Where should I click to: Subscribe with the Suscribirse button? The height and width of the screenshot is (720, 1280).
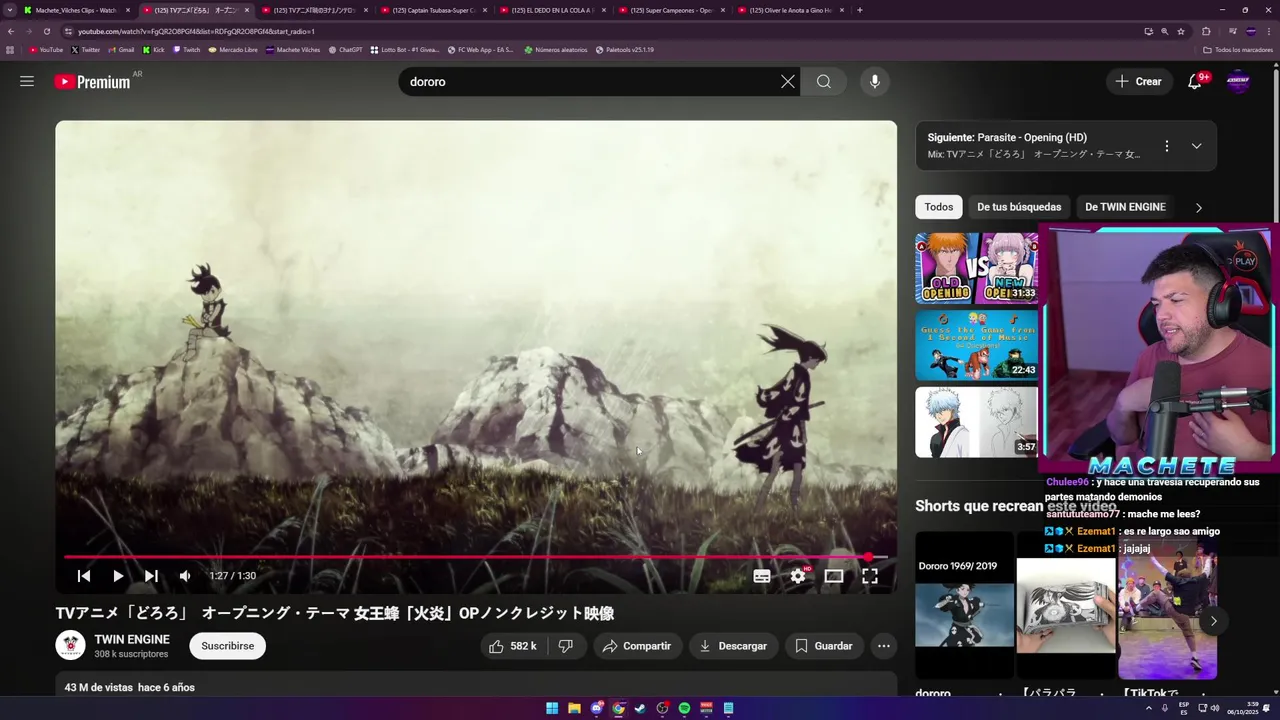(x=227, y=646)
